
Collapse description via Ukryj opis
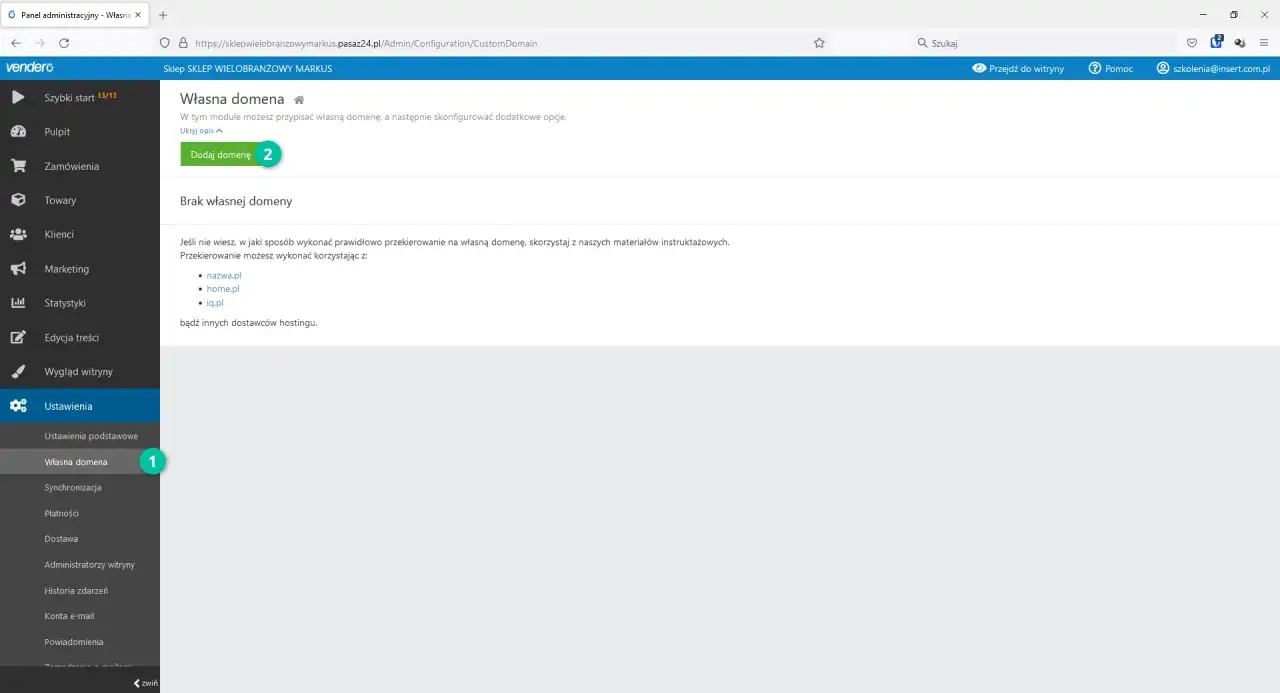tap(201, 131)
